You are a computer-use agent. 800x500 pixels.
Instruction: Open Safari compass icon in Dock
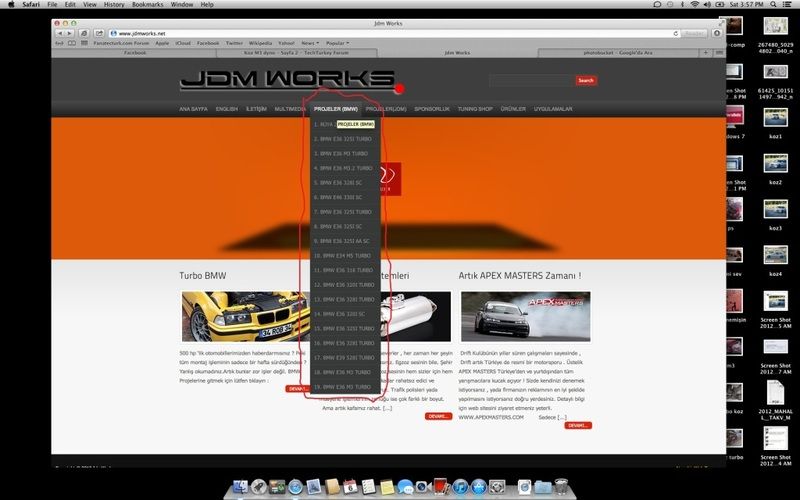295,487
